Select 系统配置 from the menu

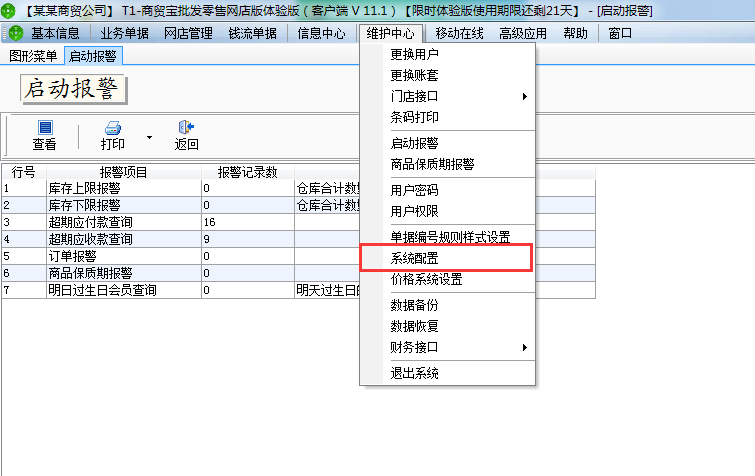(x=414, y=257)
